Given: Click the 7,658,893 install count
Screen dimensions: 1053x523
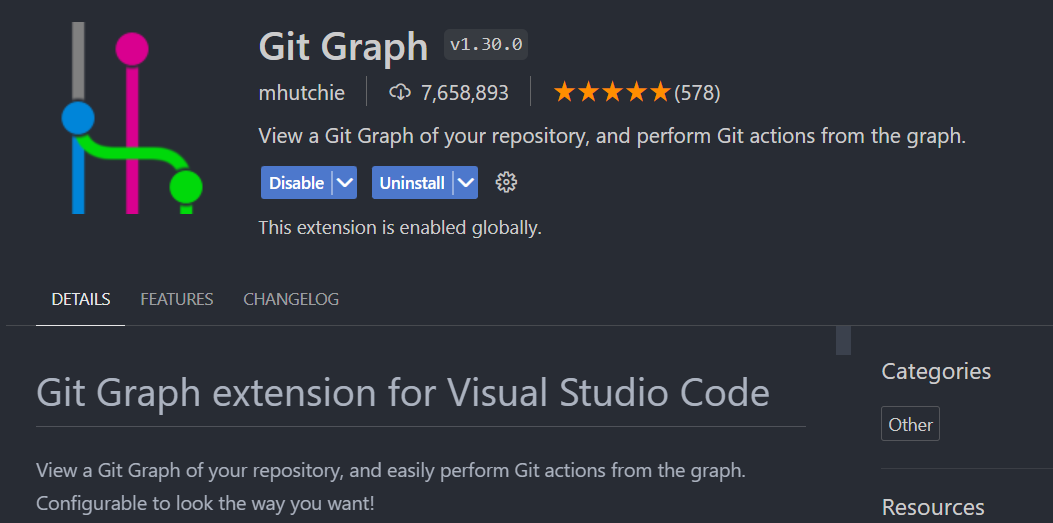Looking at the screenshot, I should (464, 93).
